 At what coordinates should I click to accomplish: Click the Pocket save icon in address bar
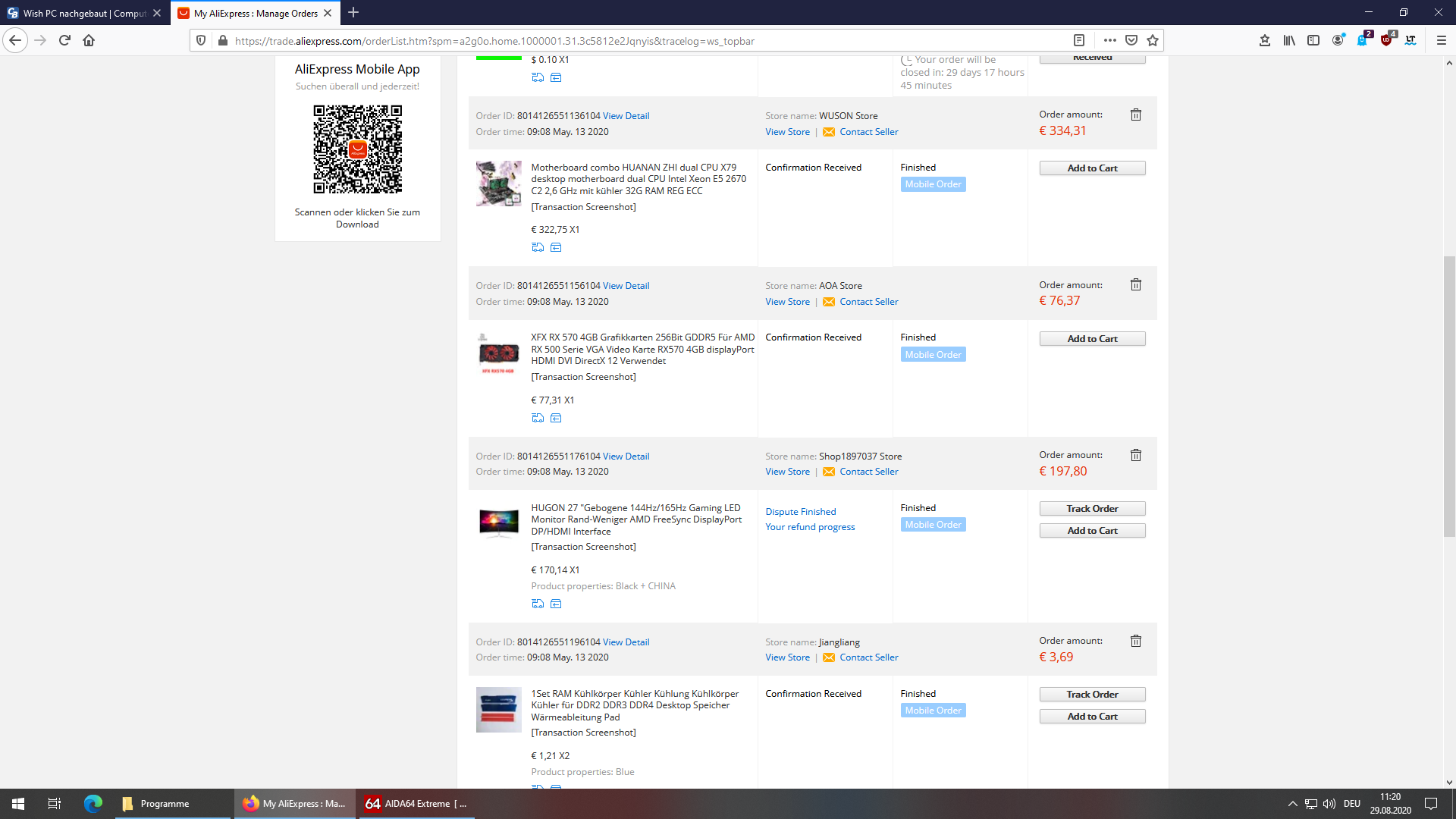pos(1131,40)
